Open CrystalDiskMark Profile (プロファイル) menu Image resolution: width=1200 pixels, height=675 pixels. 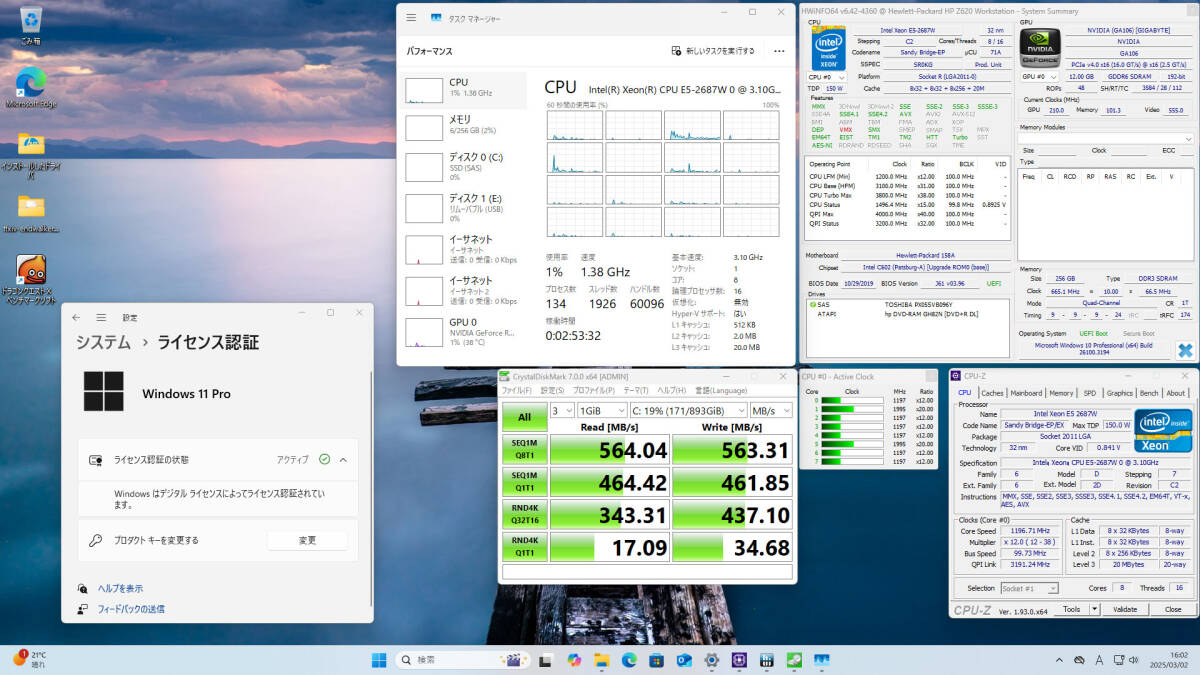click(x=594, y=390)
